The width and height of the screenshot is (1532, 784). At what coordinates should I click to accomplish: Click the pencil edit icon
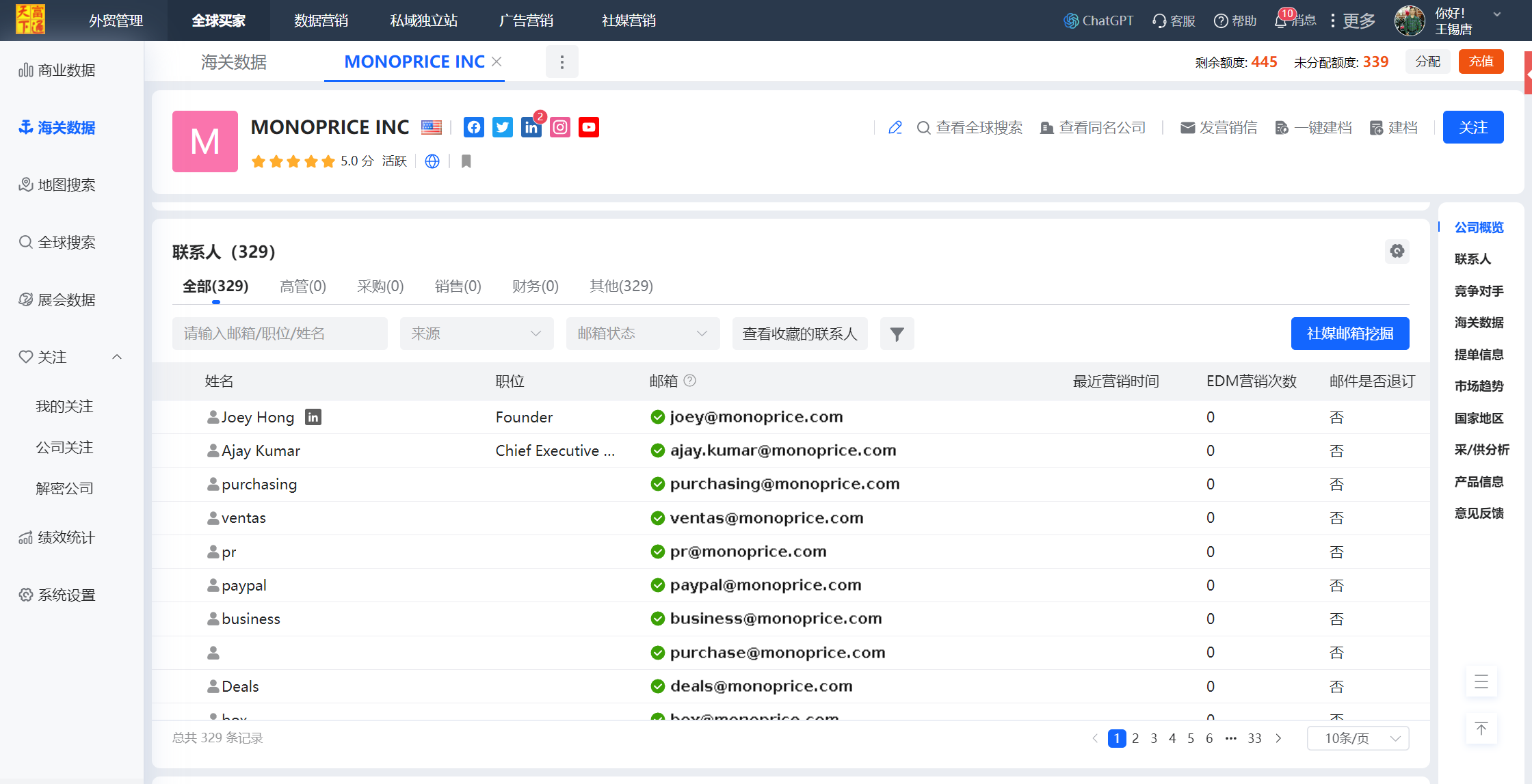click(895, 128)
